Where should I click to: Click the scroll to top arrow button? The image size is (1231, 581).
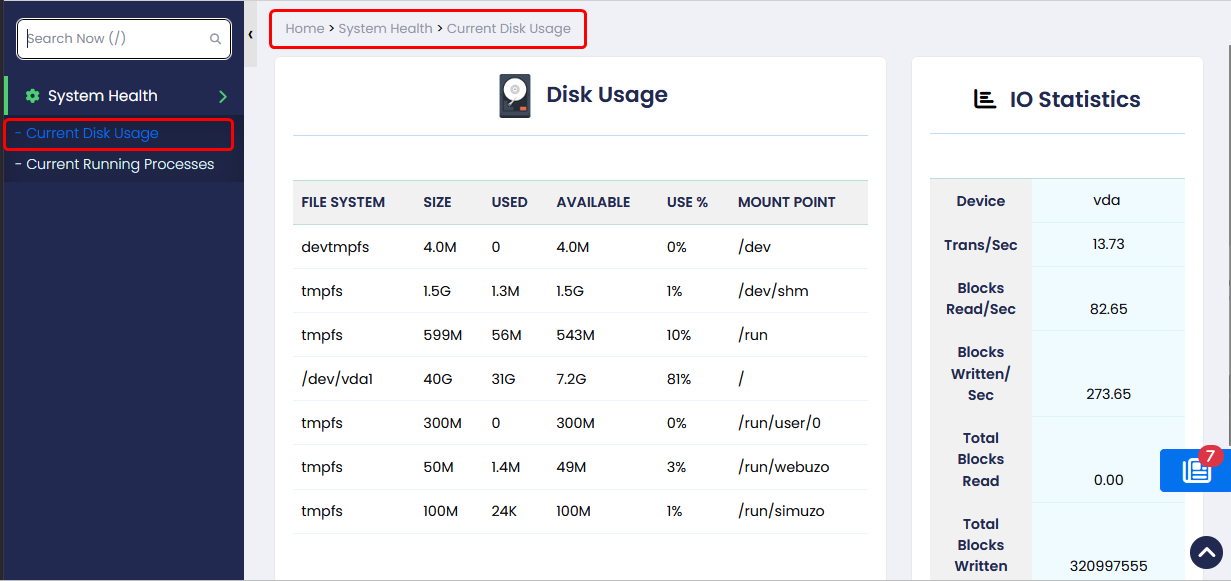1207,552
